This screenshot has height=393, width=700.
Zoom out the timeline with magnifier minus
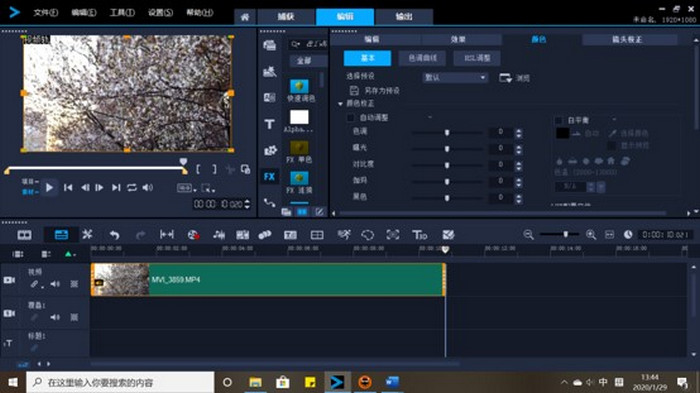click(x=529, y=234)
